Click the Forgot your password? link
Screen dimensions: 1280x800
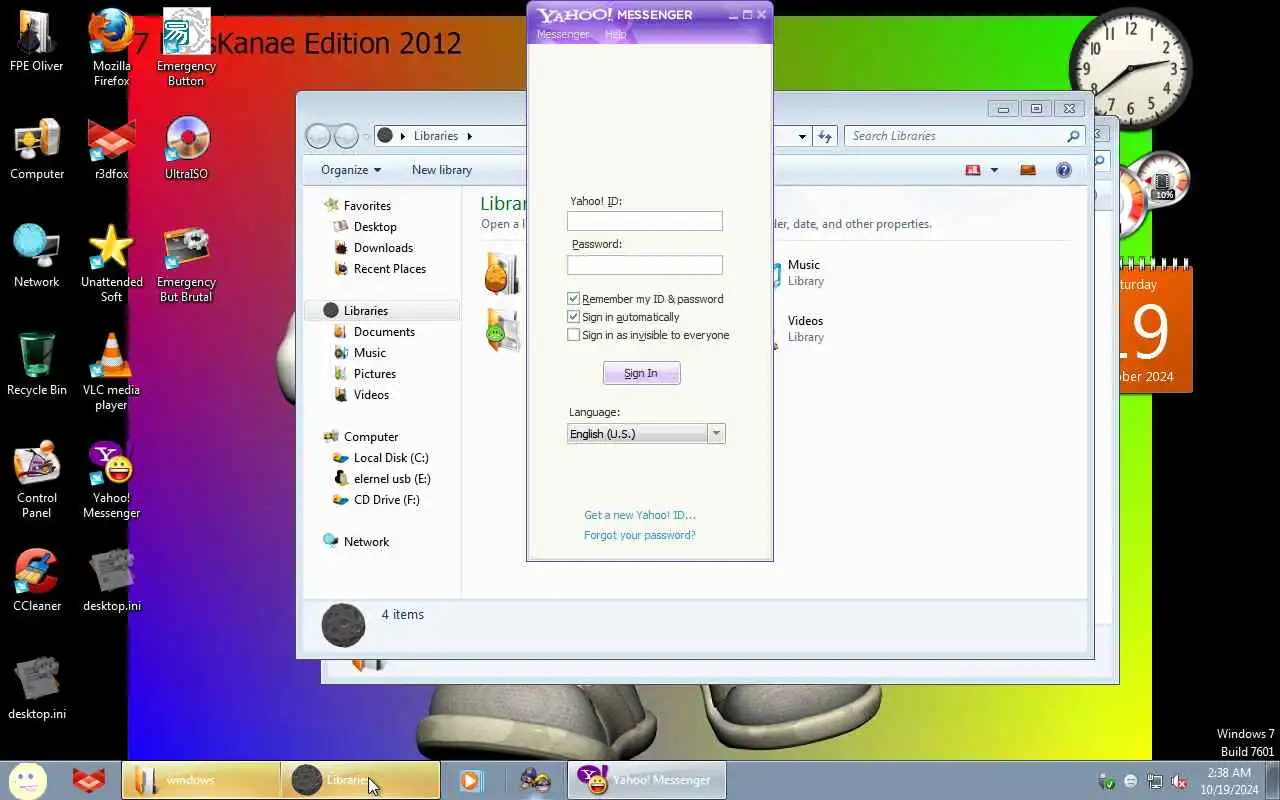tap(640, 535)
